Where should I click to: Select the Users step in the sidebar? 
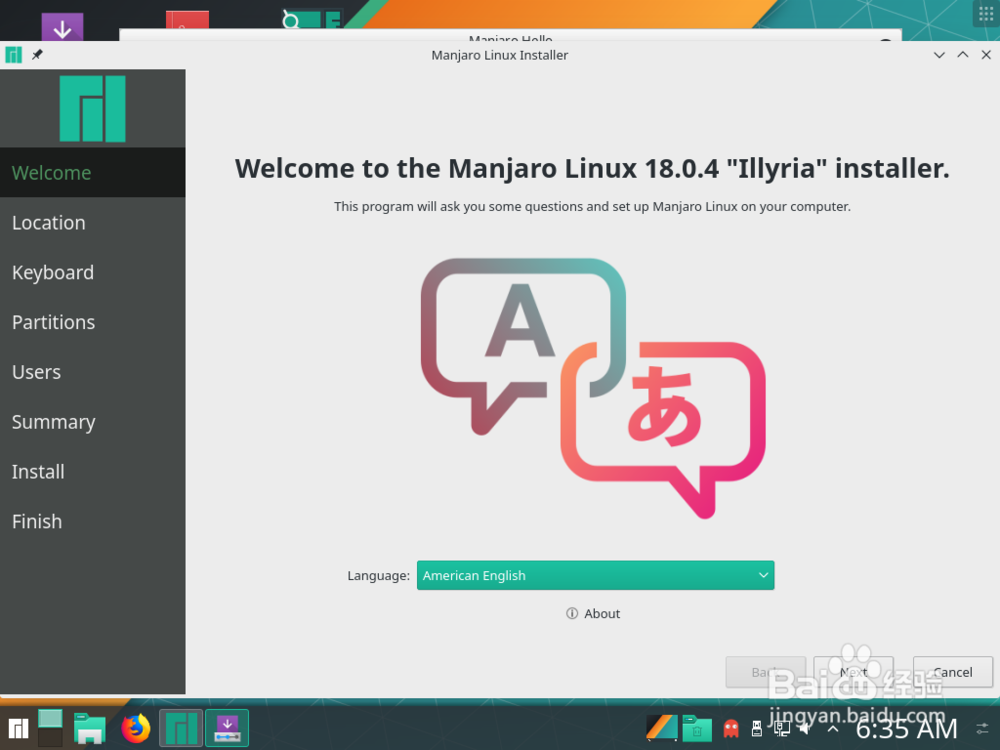[x=92, y=372]
